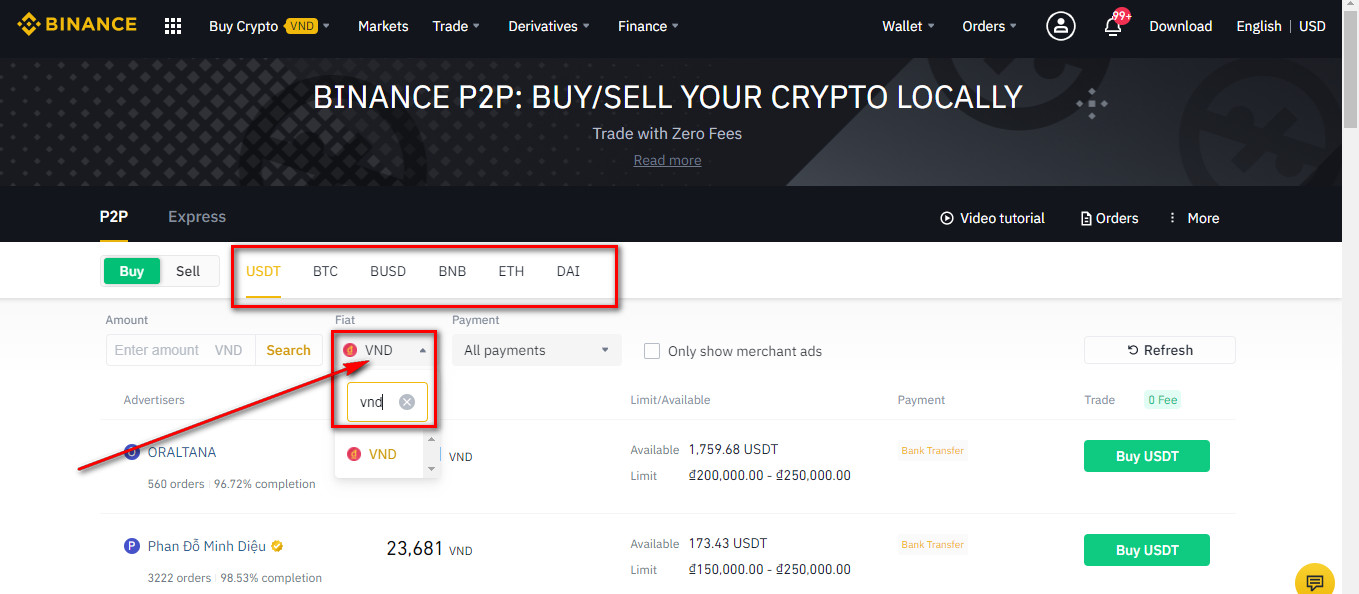Switch to the Express tab
Image resolution: width=1359 pixels, height=594 pixels.
point(197,217)
